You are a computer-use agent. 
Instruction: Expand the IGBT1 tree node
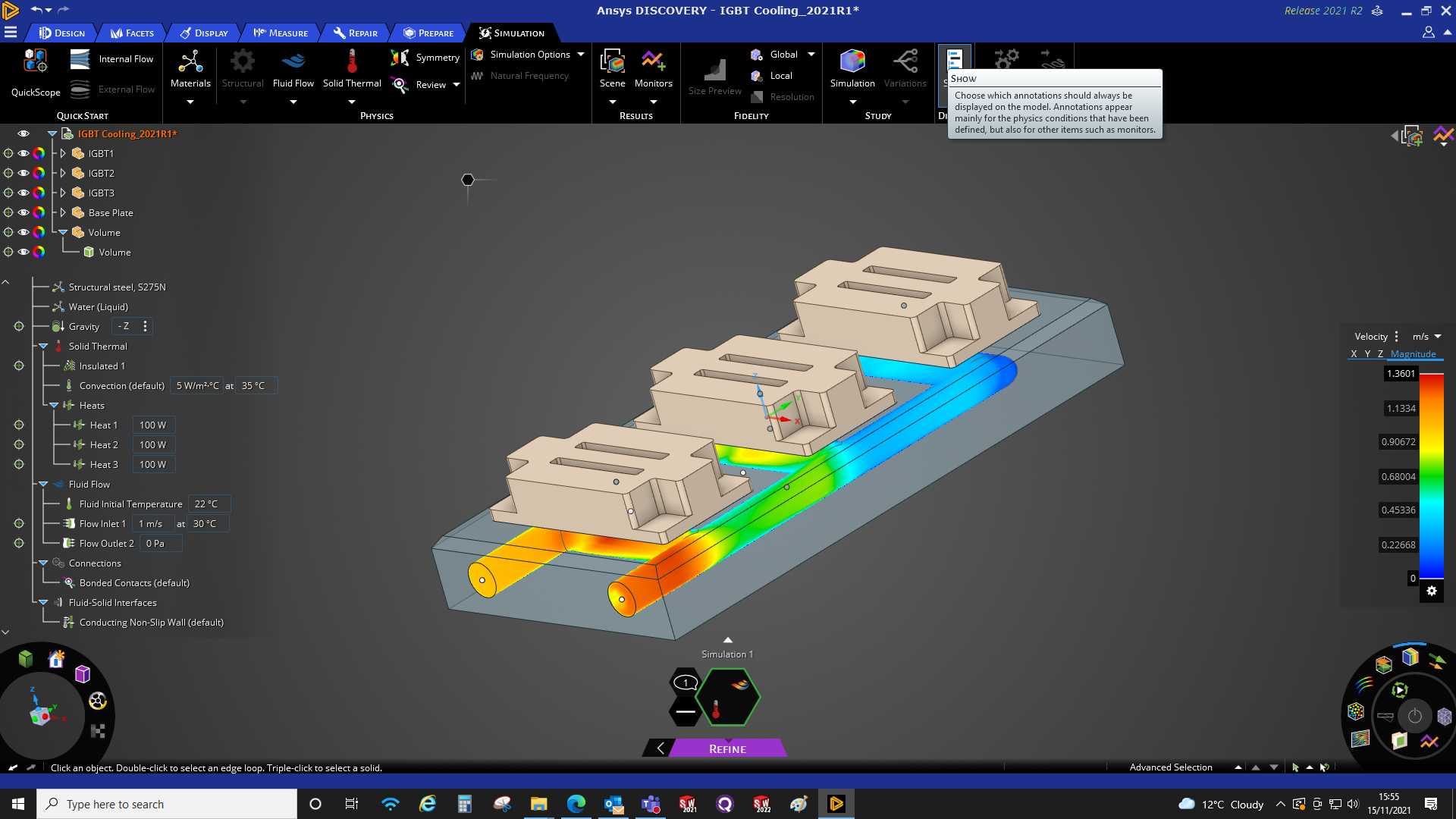pos(63,153)
